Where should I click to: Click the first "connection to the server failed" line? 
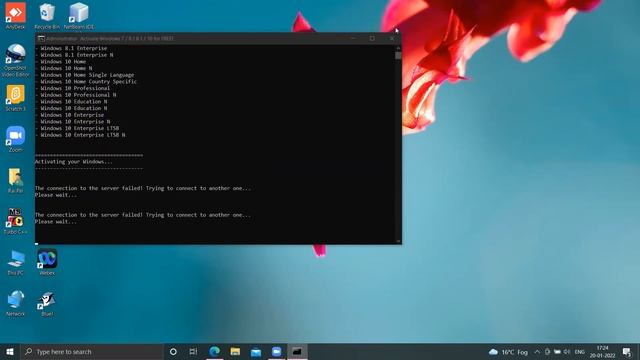point(143,188)
